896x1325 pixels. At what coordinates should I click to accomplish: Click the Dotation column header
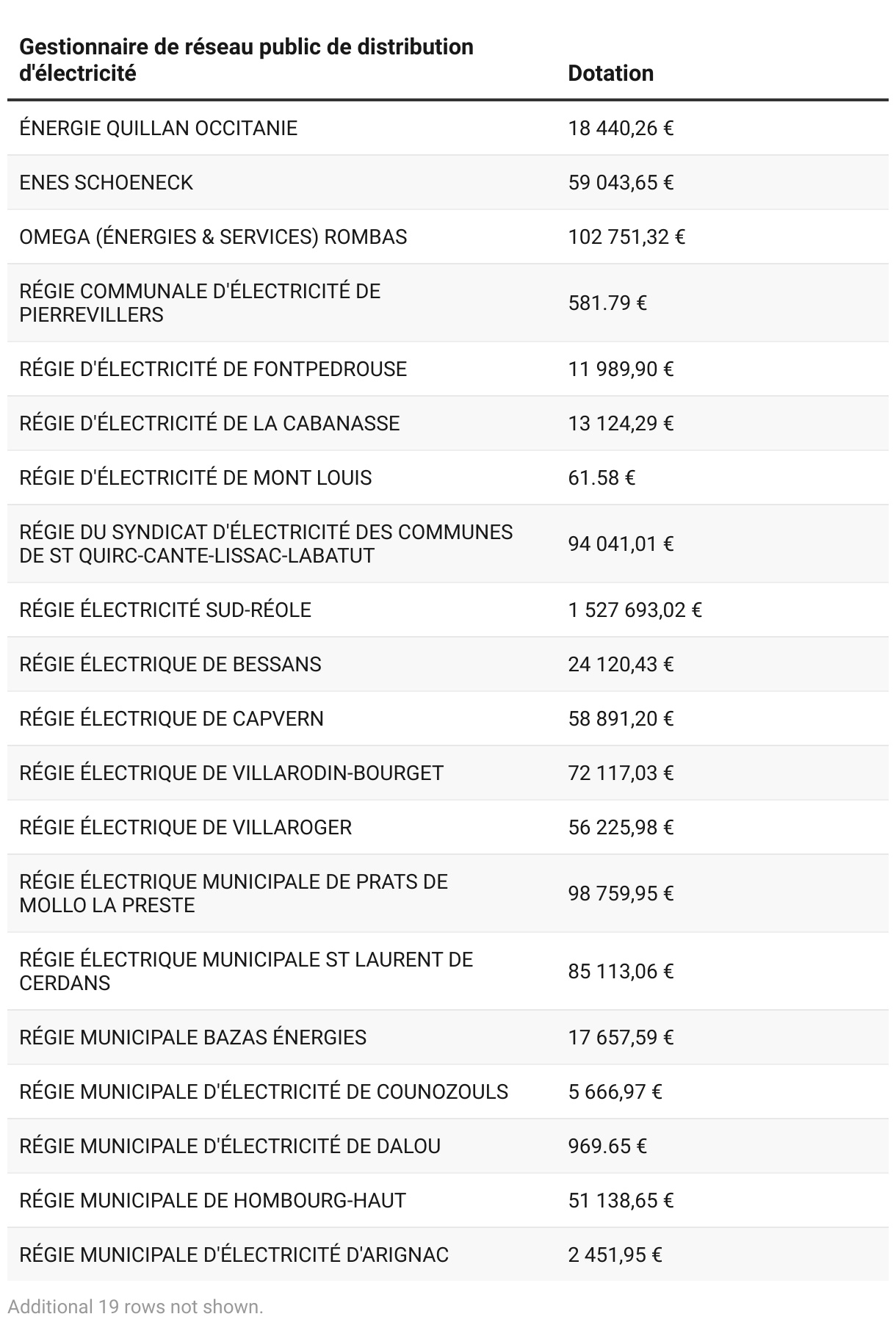point(610,73)
